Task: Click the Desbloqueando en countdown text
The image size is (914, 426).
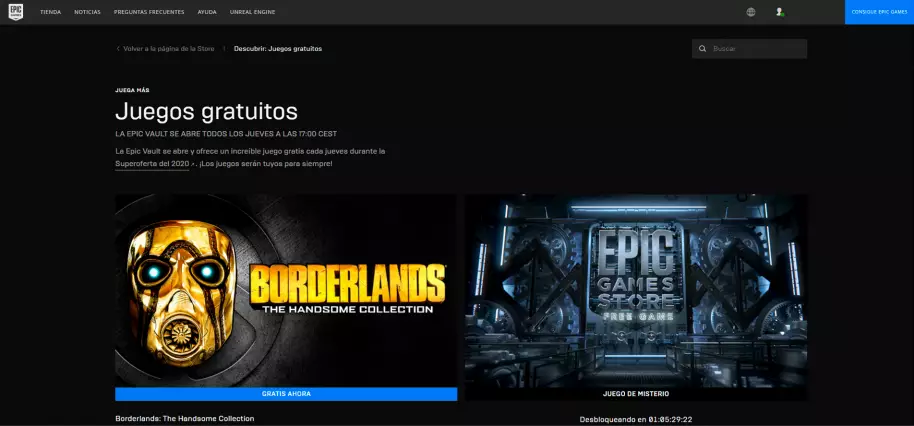Action: tap(636, 420)
